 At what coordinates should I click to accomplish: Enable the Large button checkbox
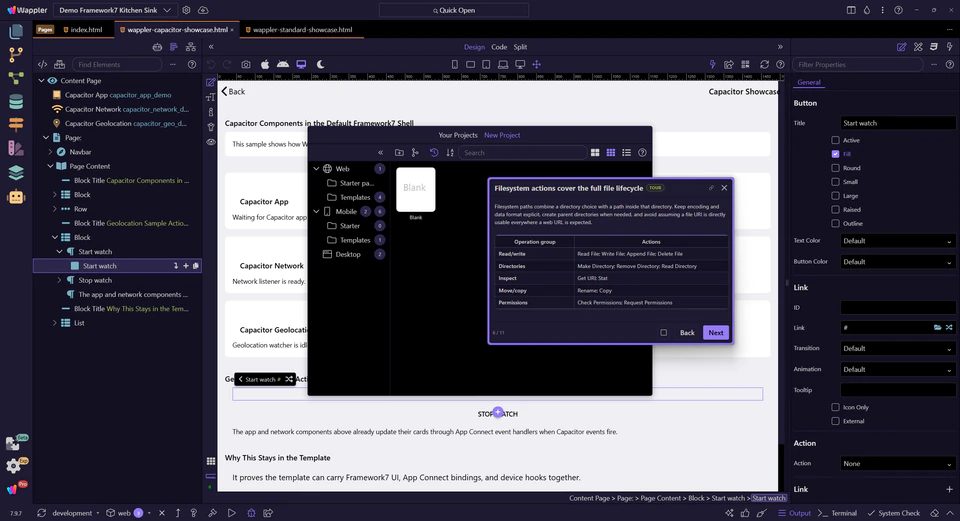point(835,196)
